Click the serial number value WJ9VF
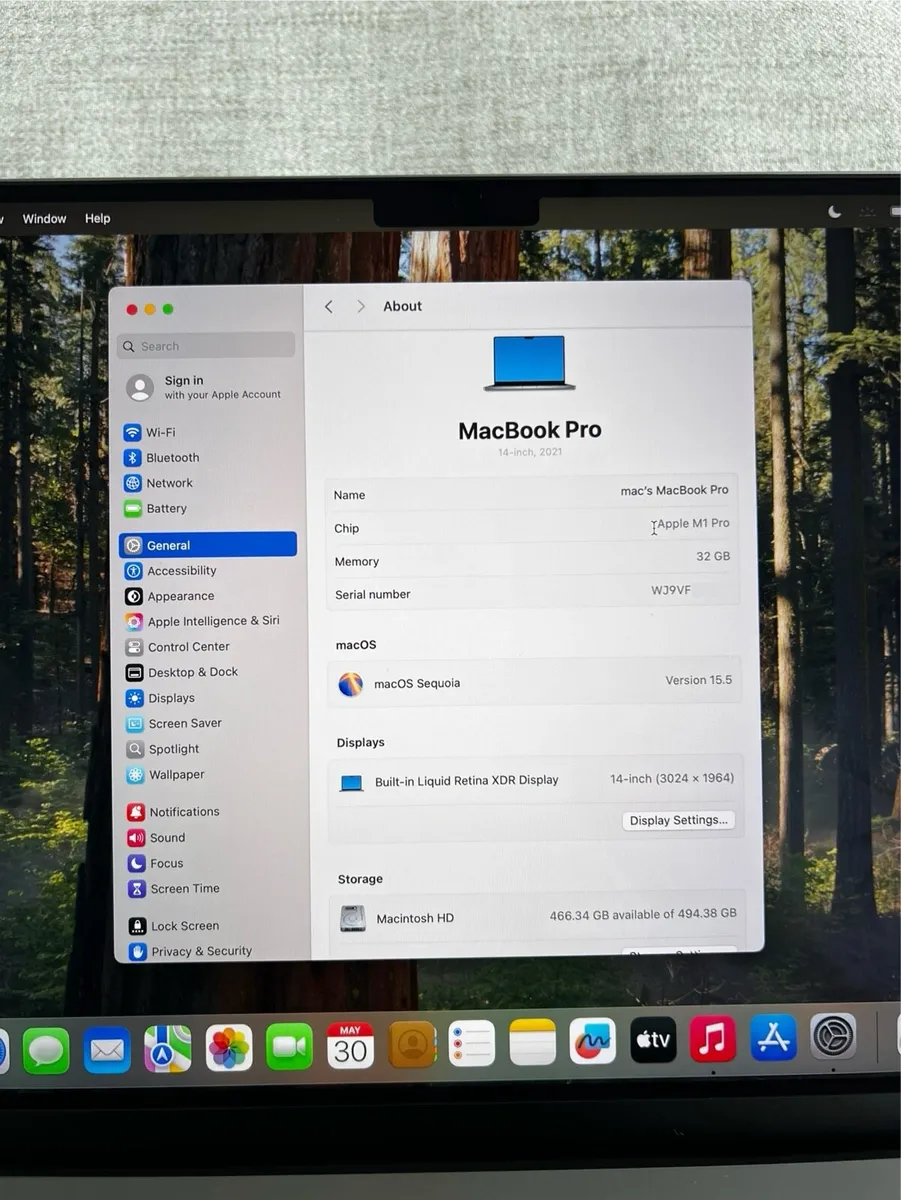901x1200 pixels. point(671,590)
